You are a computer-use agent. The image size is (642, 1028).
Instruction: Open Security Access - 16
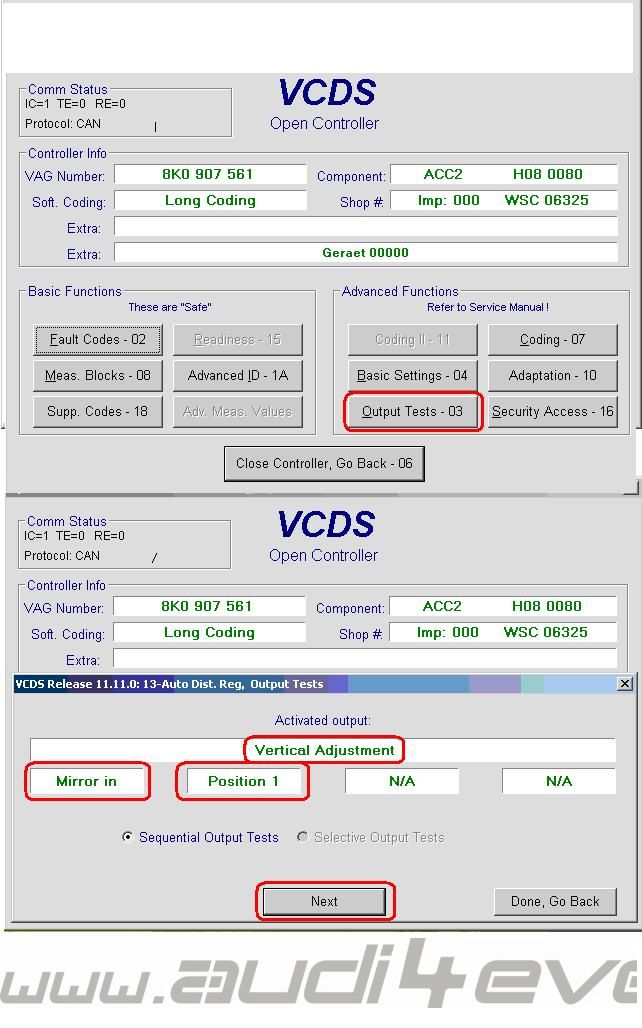click(552, 412)
